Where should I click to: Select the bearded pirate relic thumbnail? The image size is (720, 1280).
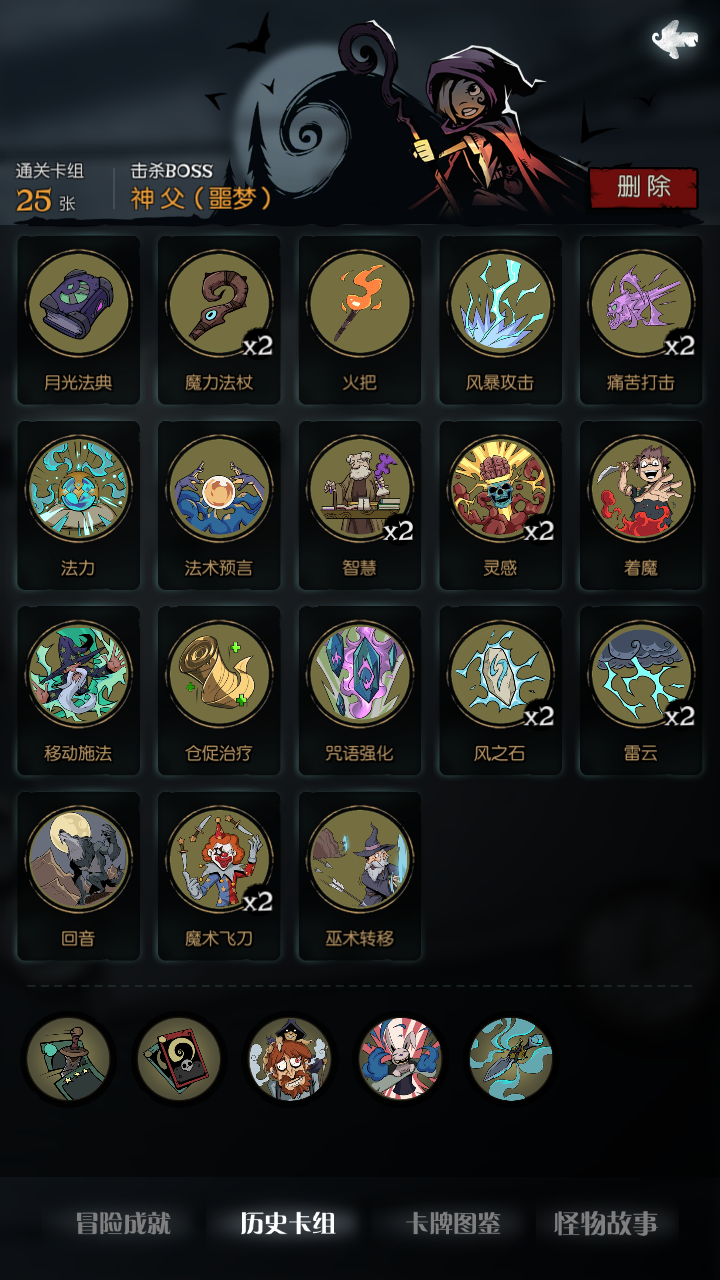[x=289, y=1059]
